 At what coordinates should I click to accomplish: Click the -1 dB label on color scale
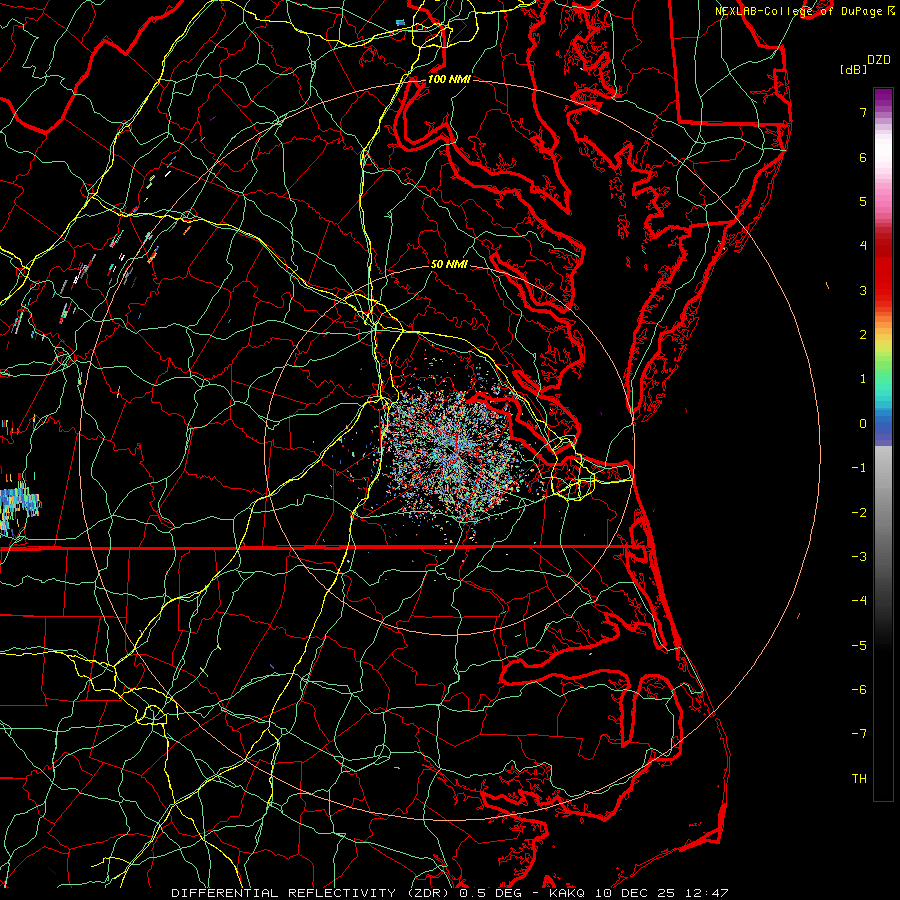tap(859, 468)
